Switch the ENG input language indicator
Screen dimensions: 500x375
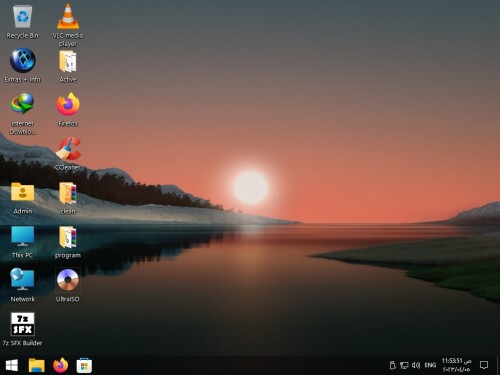[430, 365]
